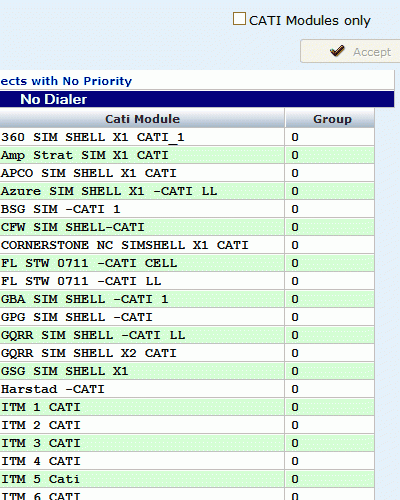
Task: Click the GQRR SIM SHELL X2 CATI row
Action: (187, 353)
